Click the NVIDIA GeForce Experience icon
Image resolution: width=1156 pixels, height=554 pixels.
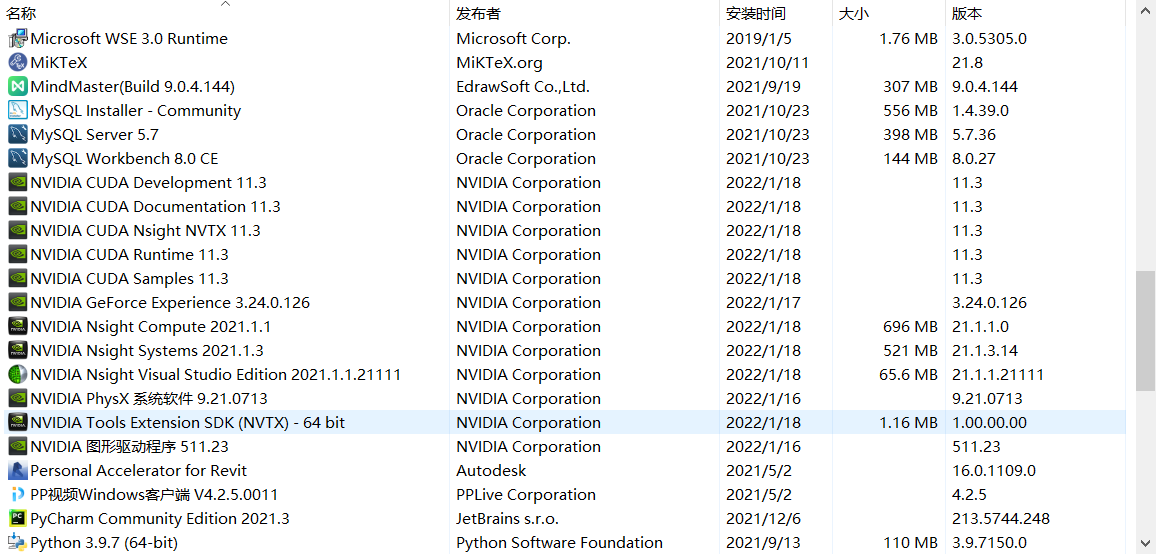pos(18,302)
